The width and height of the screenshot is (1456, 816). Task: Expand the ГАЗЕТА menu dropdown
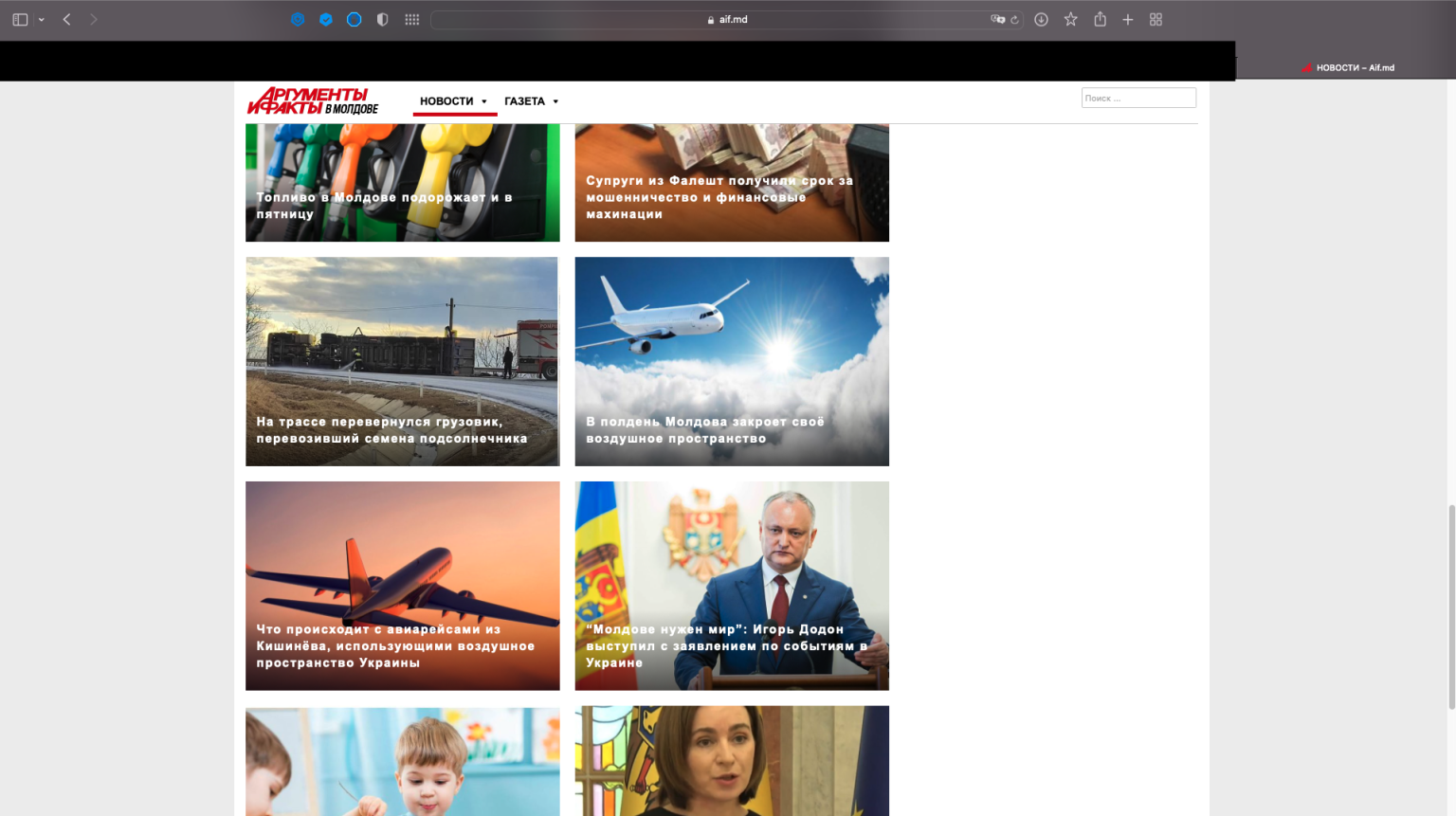pyautogui.click(x=532, y=101)
